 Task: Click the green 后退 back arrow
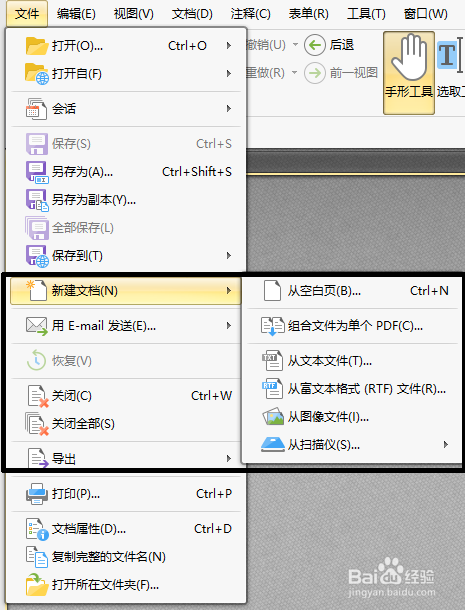(x=315, y=45)
